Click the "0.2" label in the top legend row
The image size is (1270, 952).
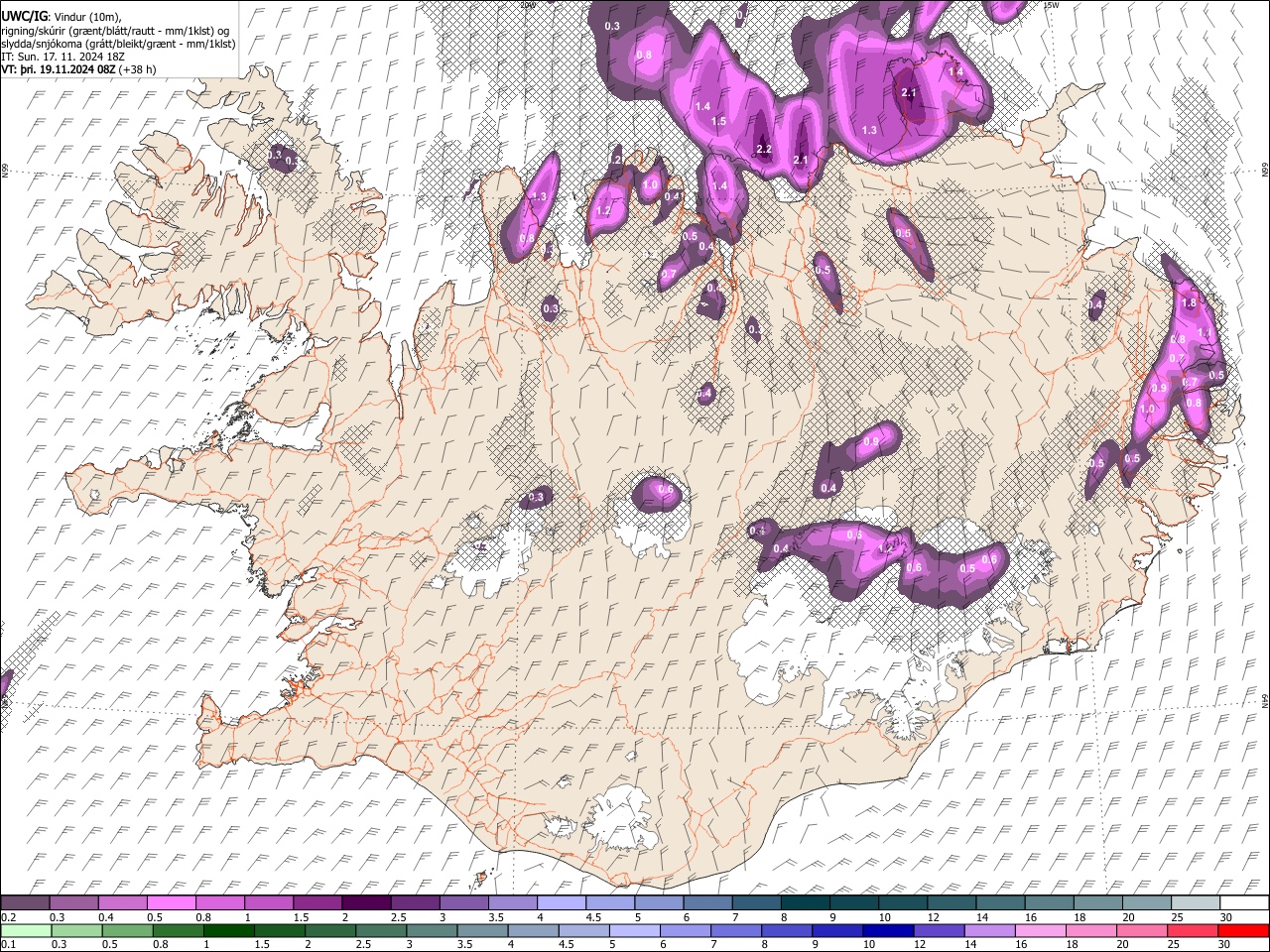tap(8, 917)
